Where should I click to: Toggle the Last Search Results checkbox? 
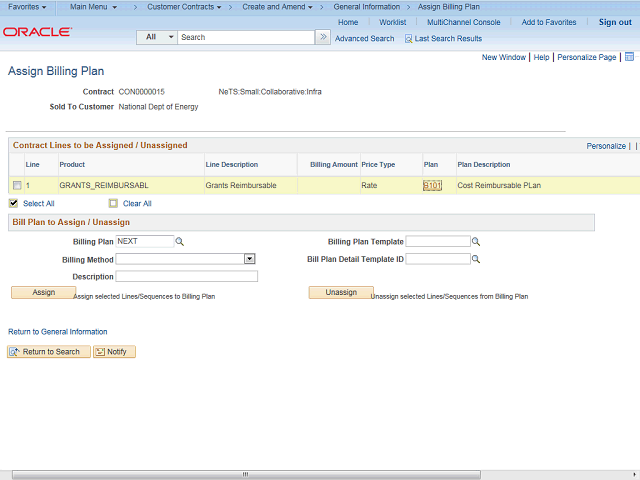click(x=408, y=39)
